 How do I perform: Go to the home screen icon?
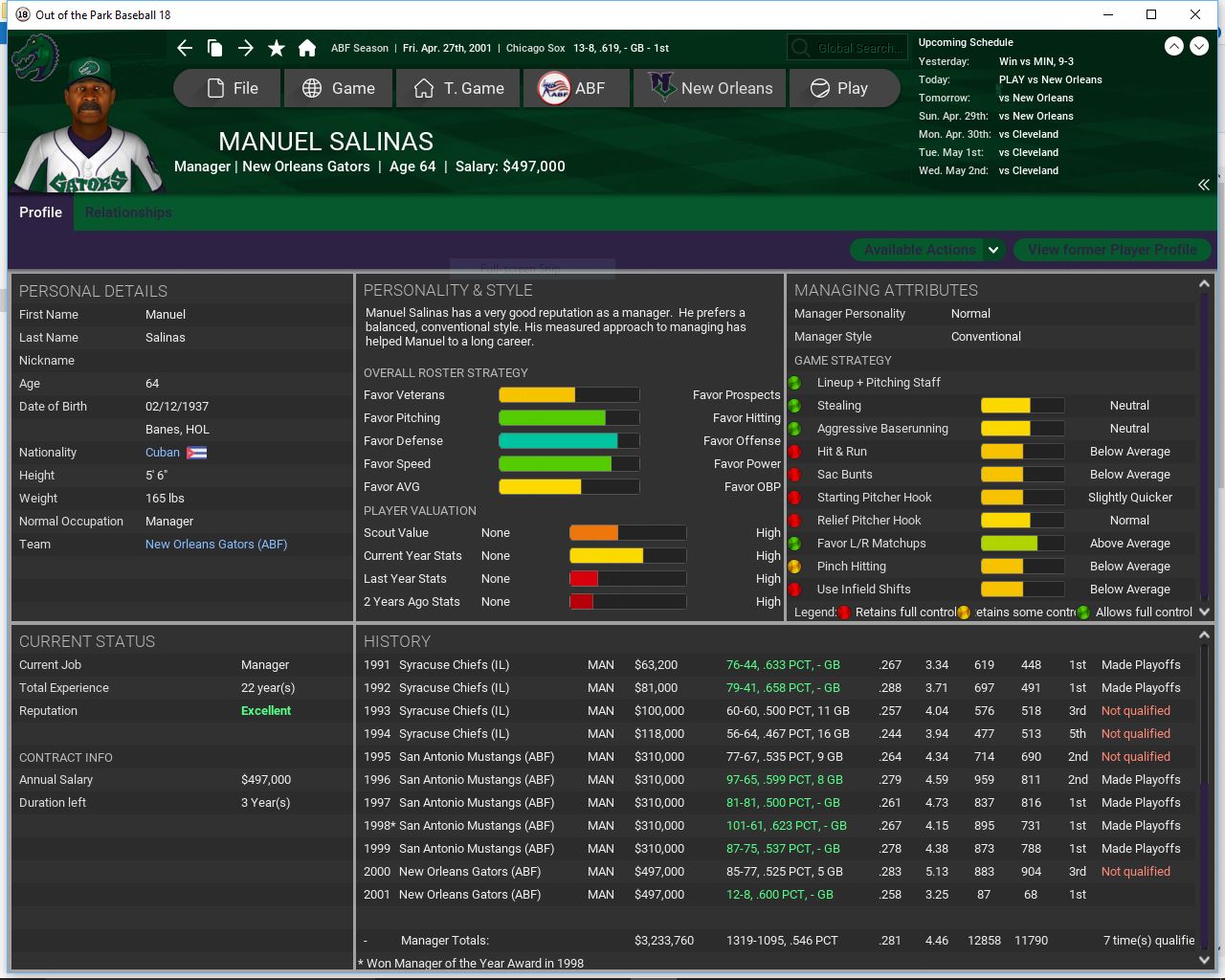pyautogui.click(x=307, y=48)
